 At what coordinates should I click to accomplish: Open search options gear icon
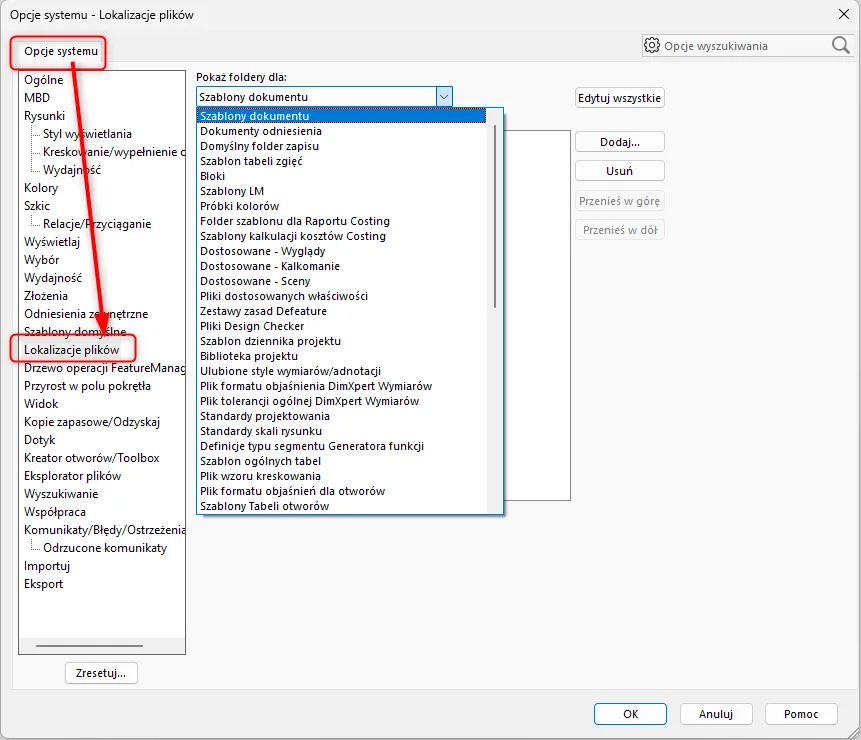pyautogui.click(x=652, y=46)
